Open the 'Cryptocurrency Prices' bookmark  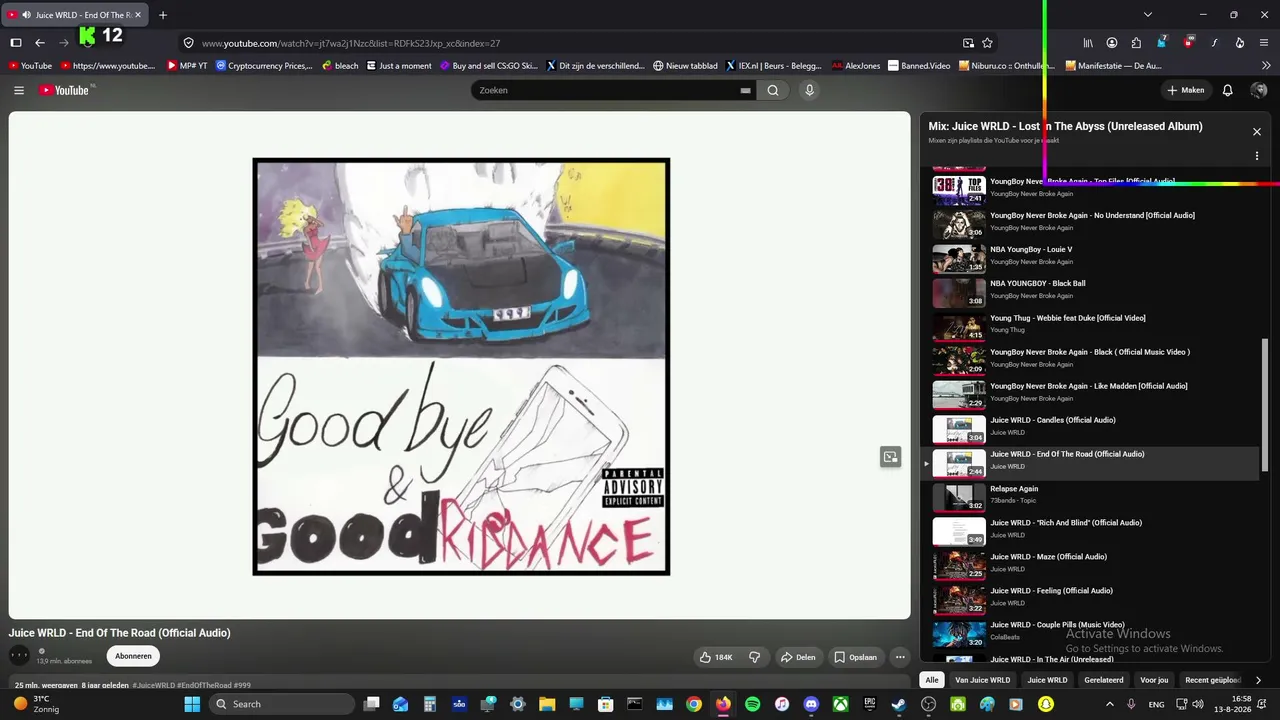(264, 66)
